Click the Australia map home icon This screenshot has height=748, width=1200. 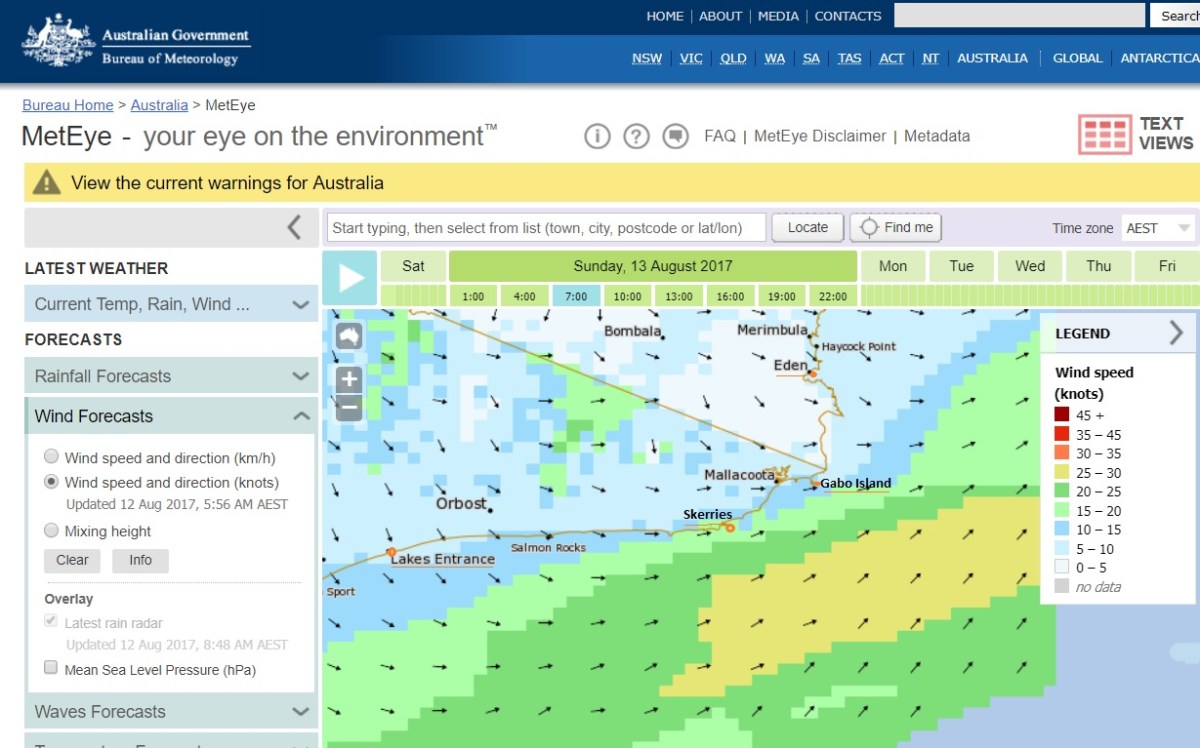pos(349,337)
